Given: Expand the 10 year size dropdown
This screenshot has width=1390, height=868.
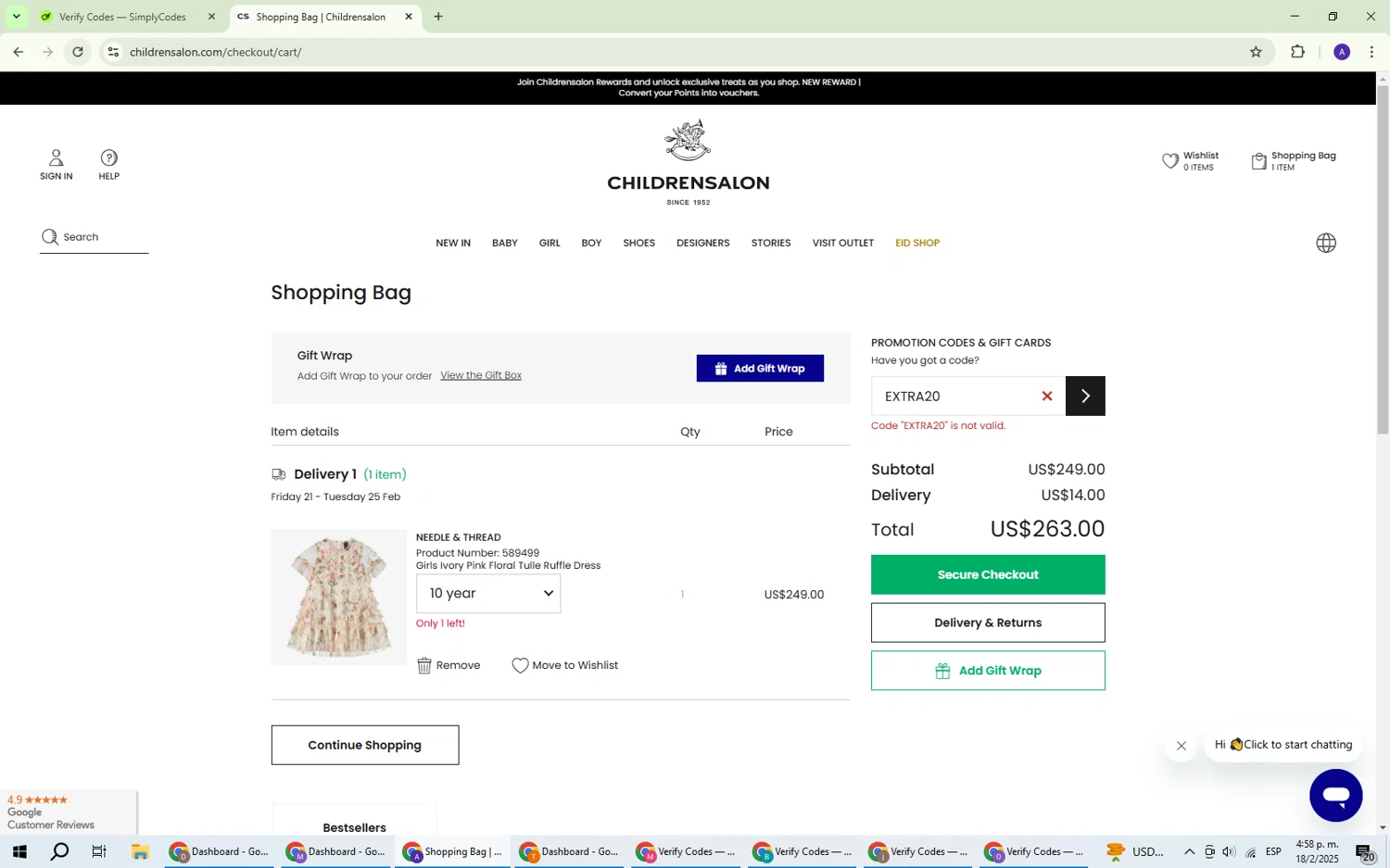Looking at the screenshot, I should (x=488, y=594).
